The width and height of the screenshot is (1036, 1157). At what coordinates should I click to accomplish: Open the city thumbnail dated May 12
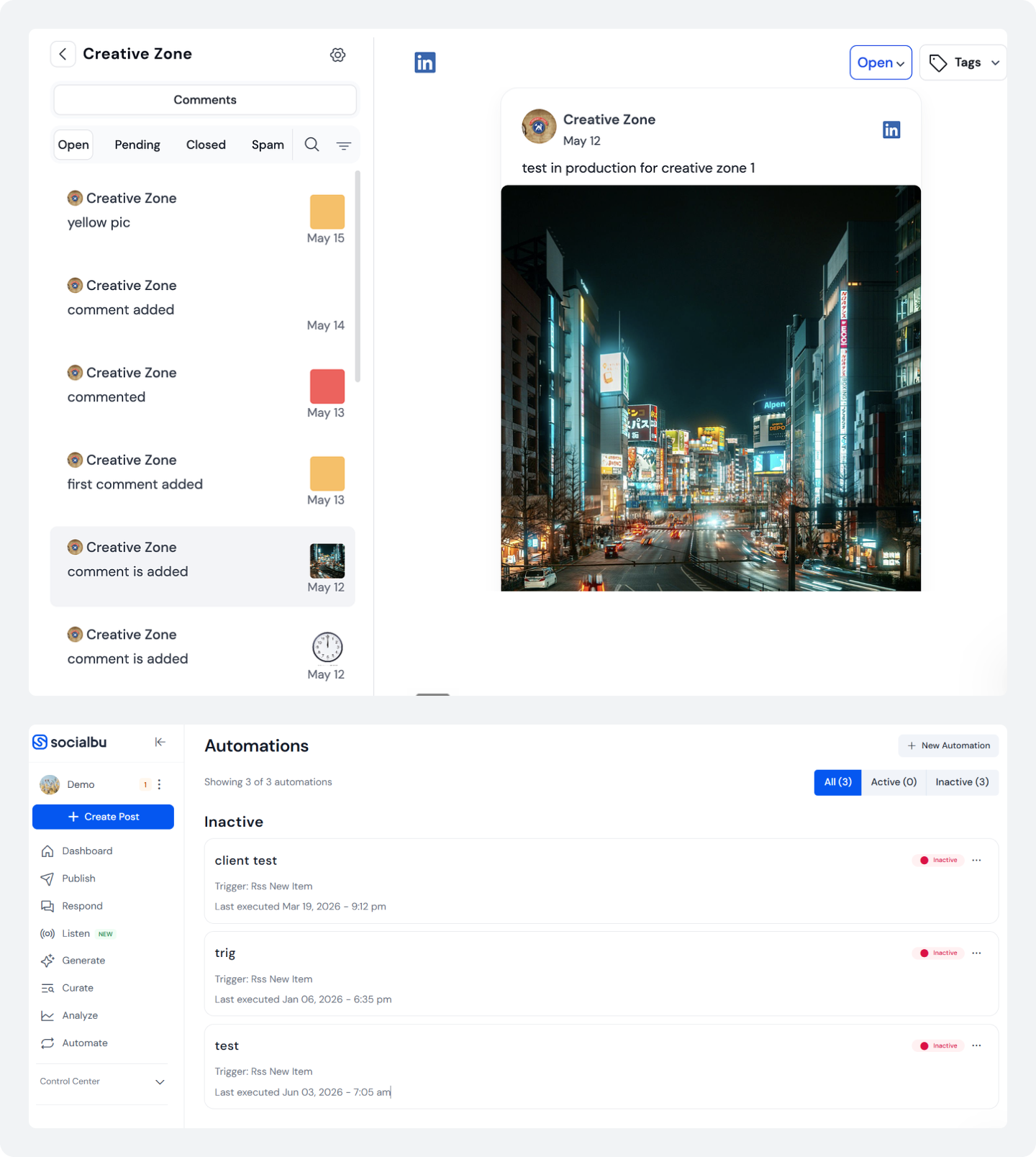(327, 561)
